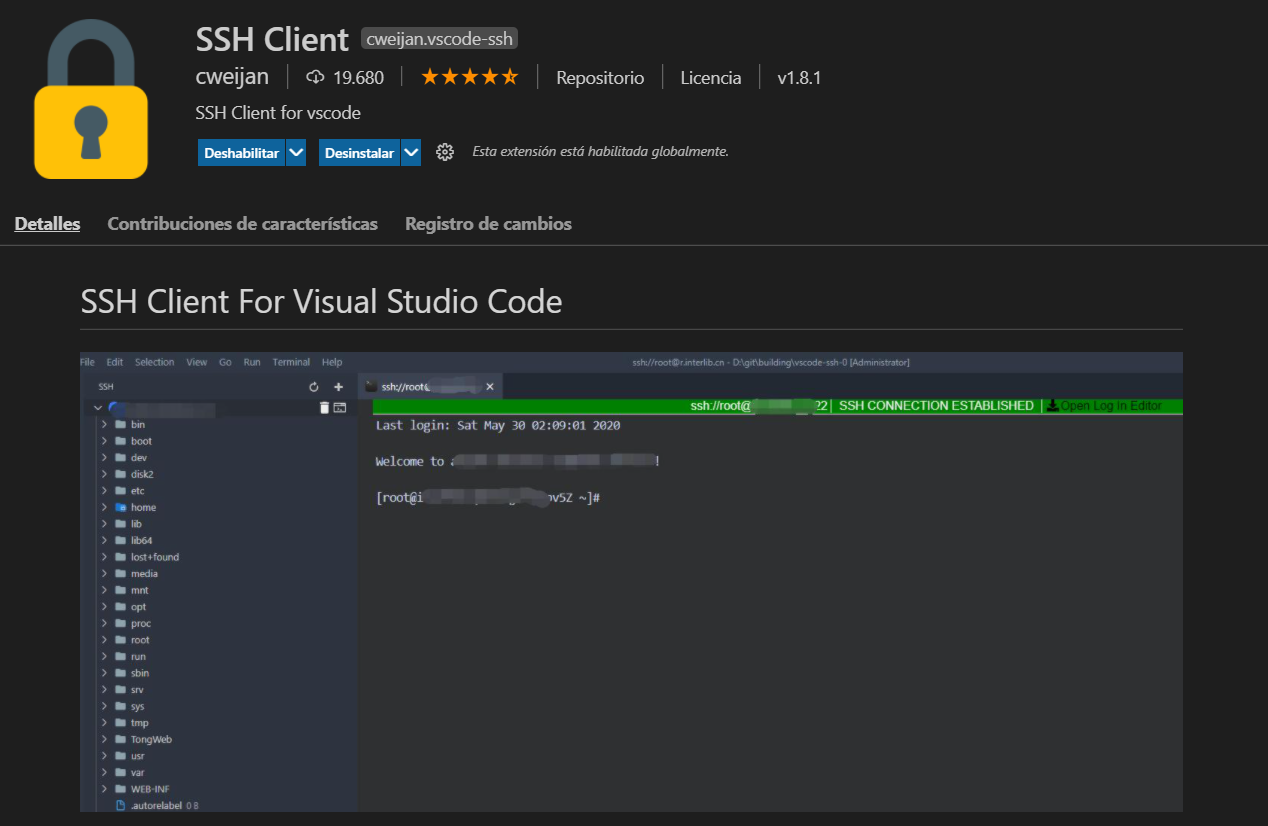Click the Desinstalar button
Viewport: 1268px width, 826px height.
click(x=359, y=153)
